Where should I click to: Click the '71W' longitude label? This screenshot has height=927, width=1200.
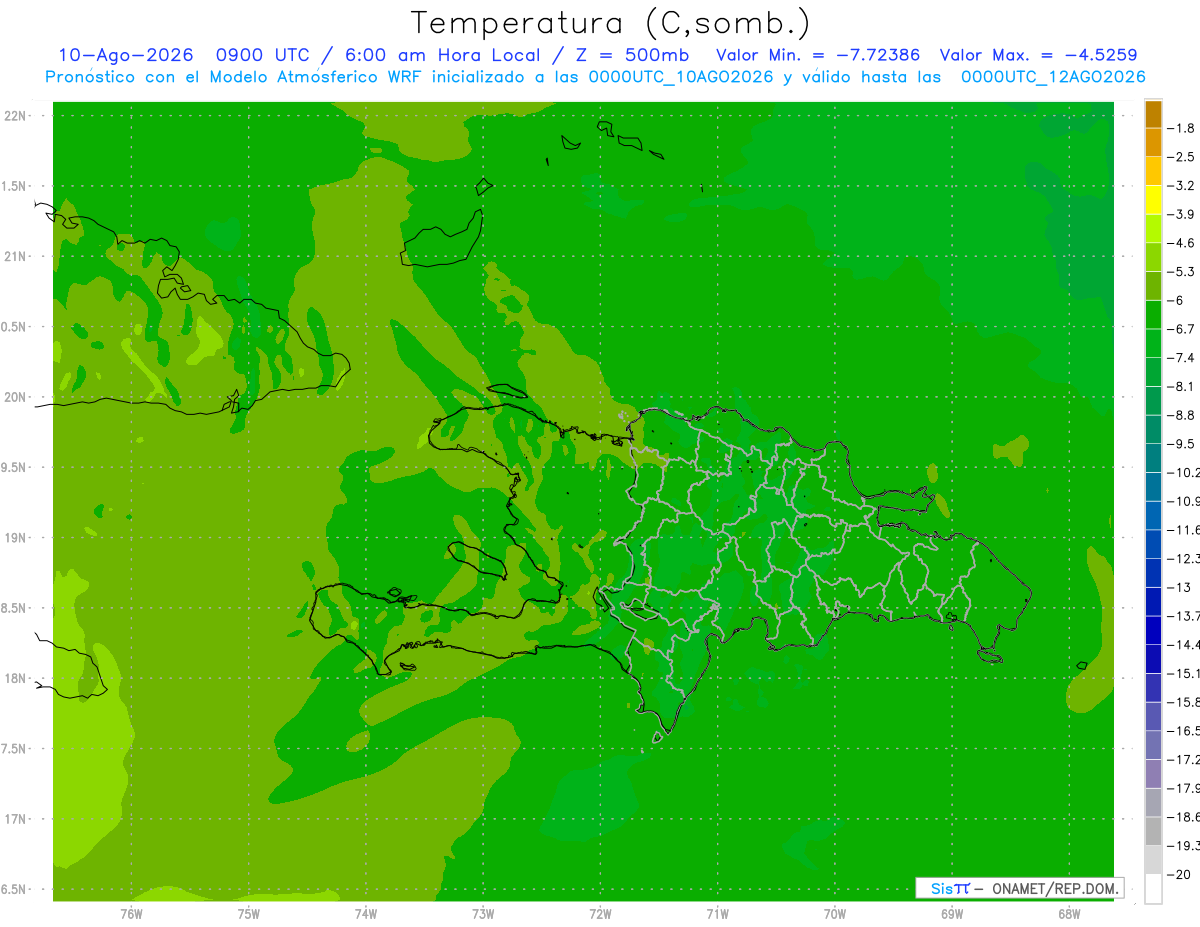[717, 914]
